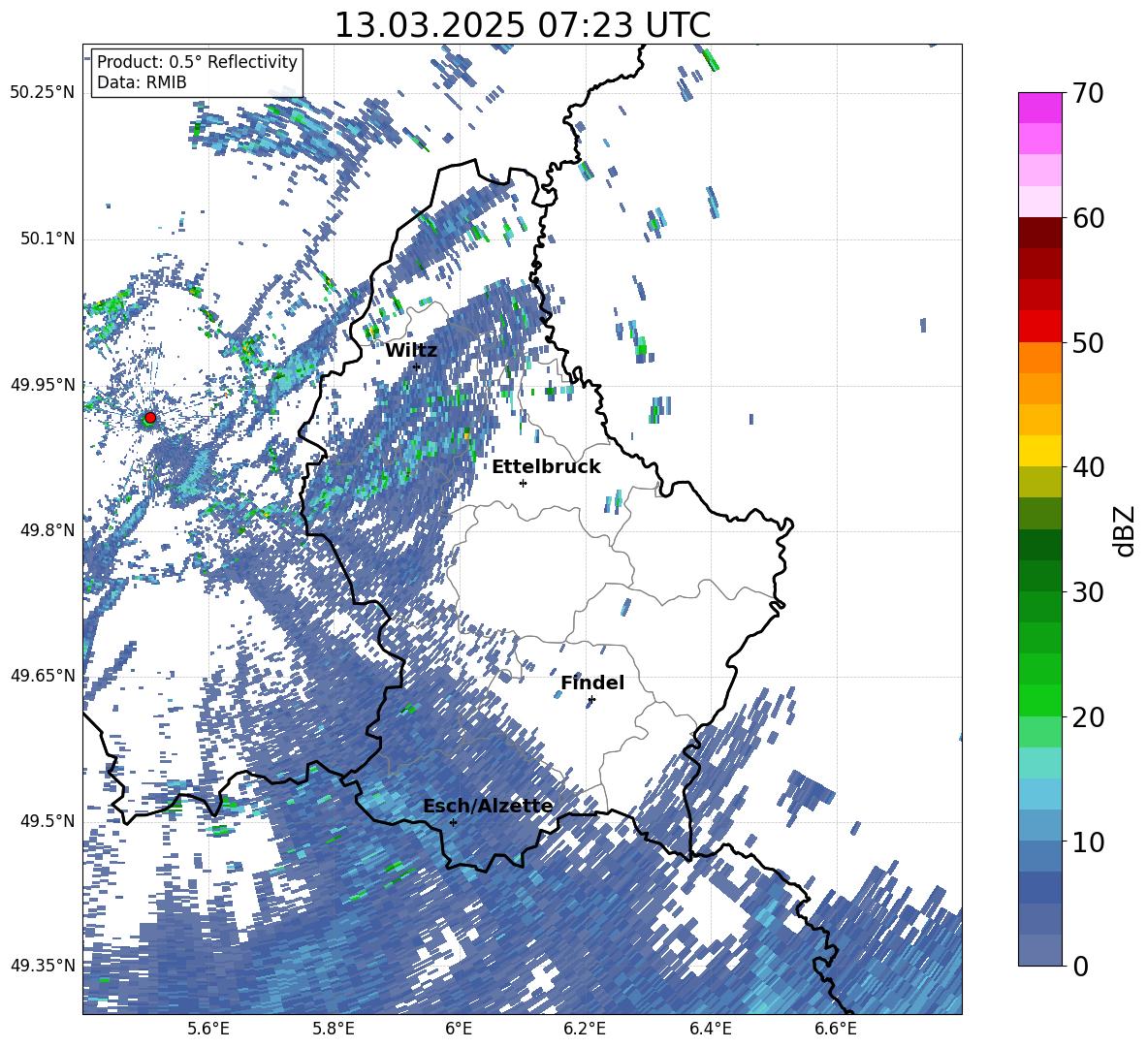Click the colorbar tick label 20
The image size is (1148, 1048).
1088,717
